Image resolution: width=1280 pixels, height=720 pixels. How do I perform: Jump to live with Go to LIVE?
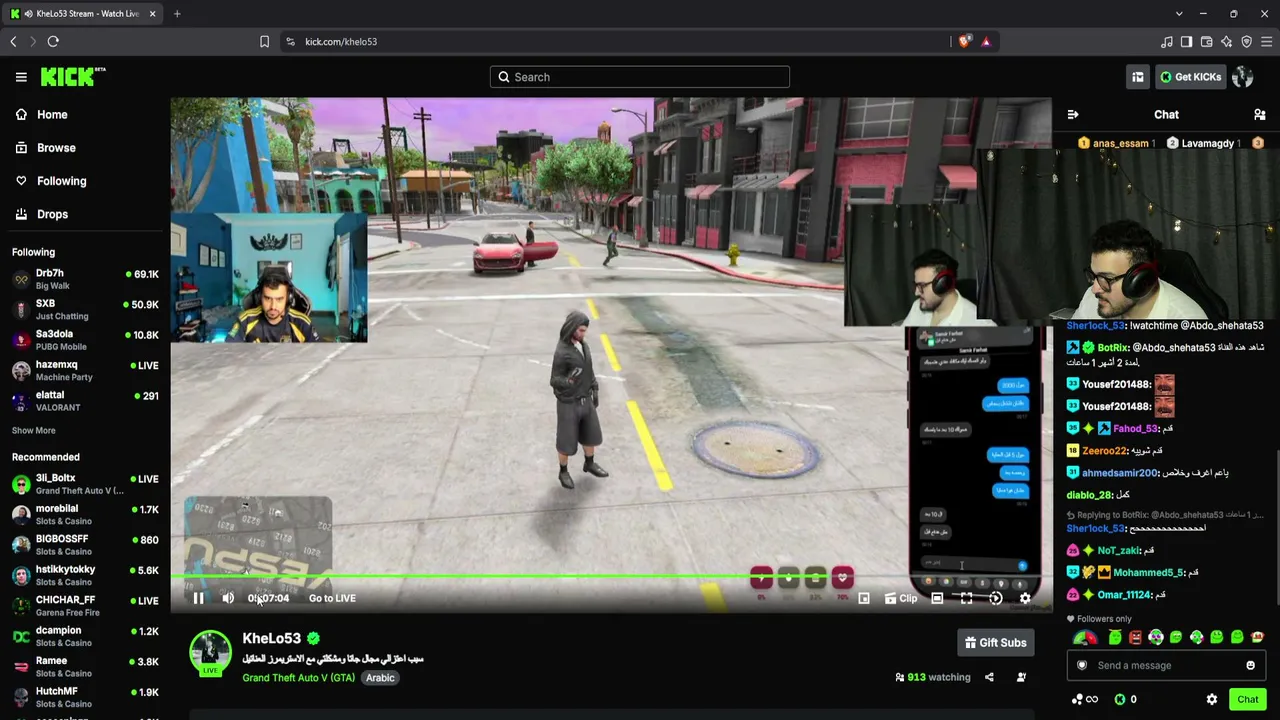332,598
